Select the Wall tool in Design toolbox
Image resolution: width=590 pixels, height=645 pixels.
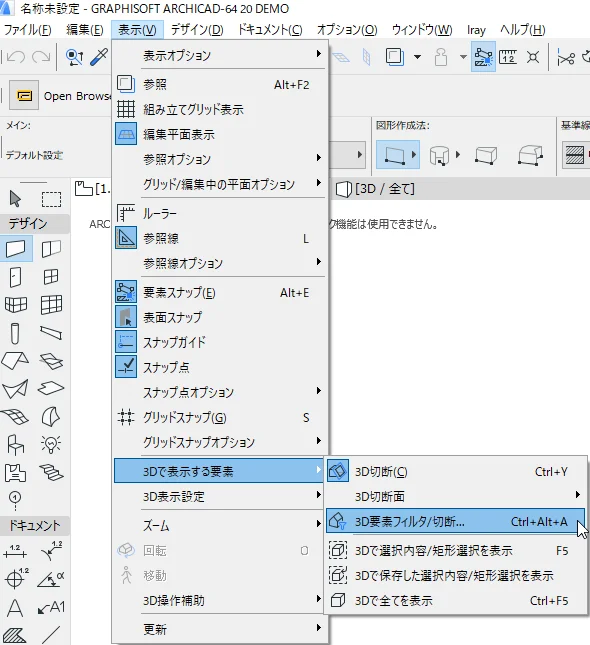coord(16,248)
